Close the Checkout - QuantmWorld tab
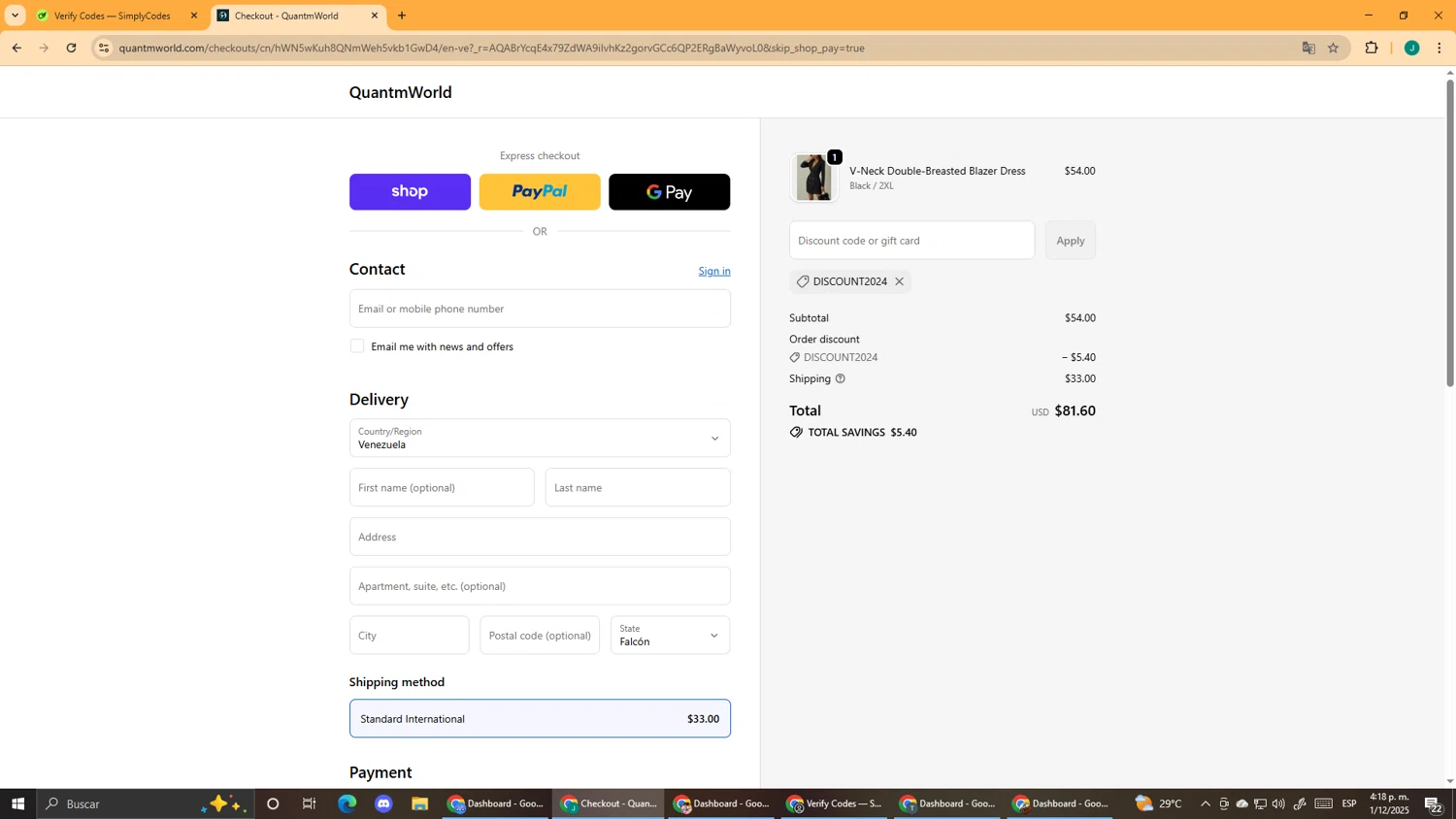1456x819 pixels. [x=375, y=16]
